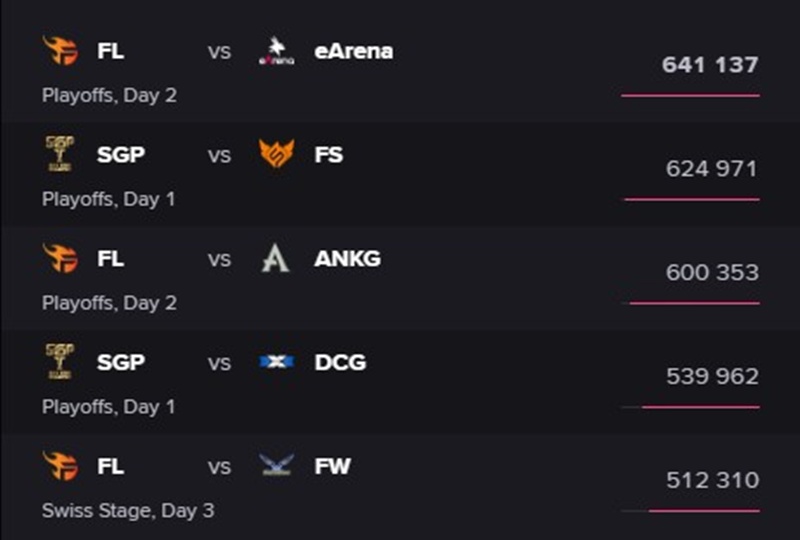The image size is (800, 540).
Task: Open the eArena team name link
Action: (354, 52)
